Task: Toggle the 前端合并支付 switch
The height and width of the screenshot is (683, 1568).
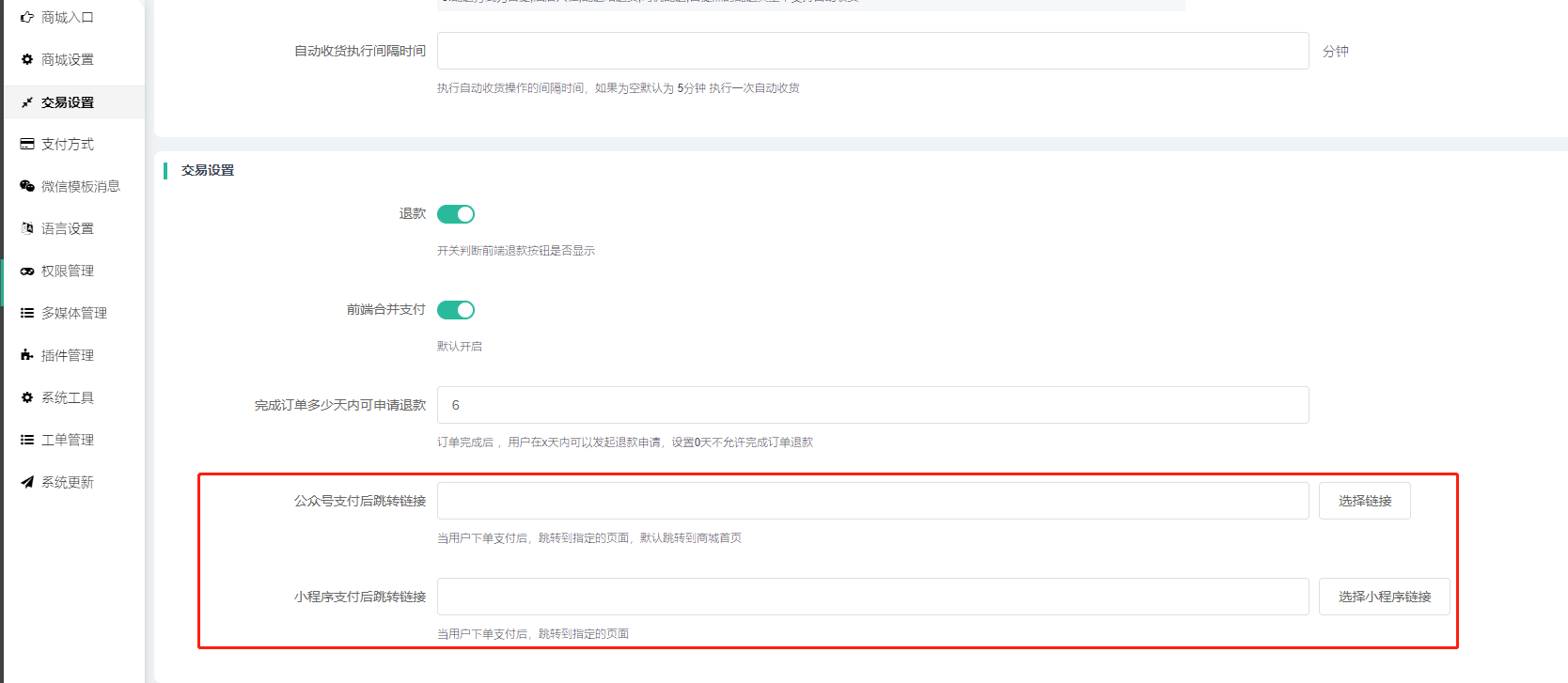Action: coord(456,310)
